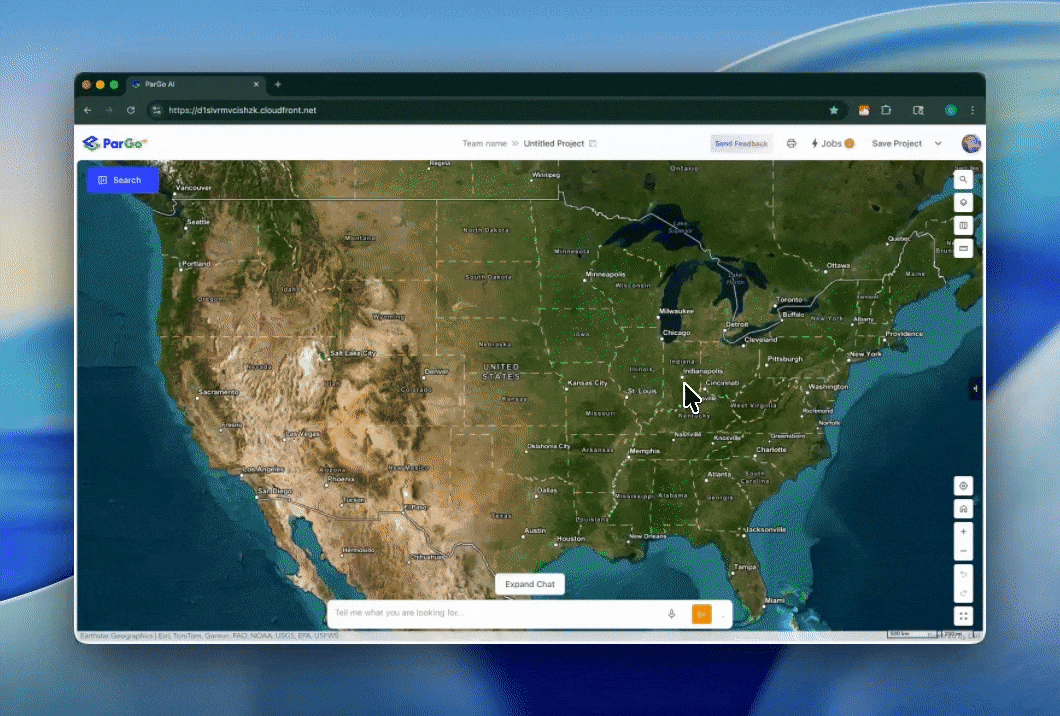Select the layers diamond icon below search
Screen dimensions: 1060x716
tap(963, 202)
